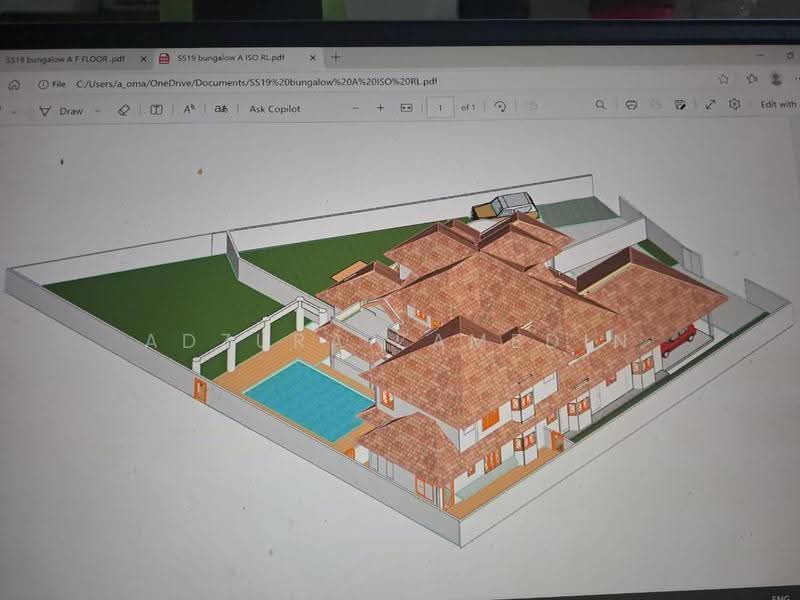This screenshot has width=800, height=600.
Task: Open the browser profile icon
Action: pos(776,79)
